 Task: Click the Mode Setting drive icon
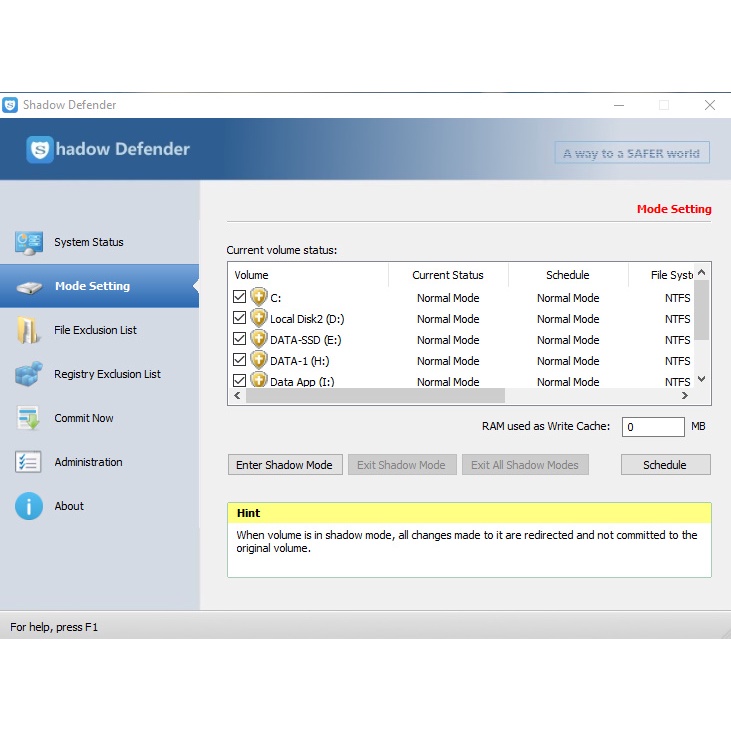point(28,287)
